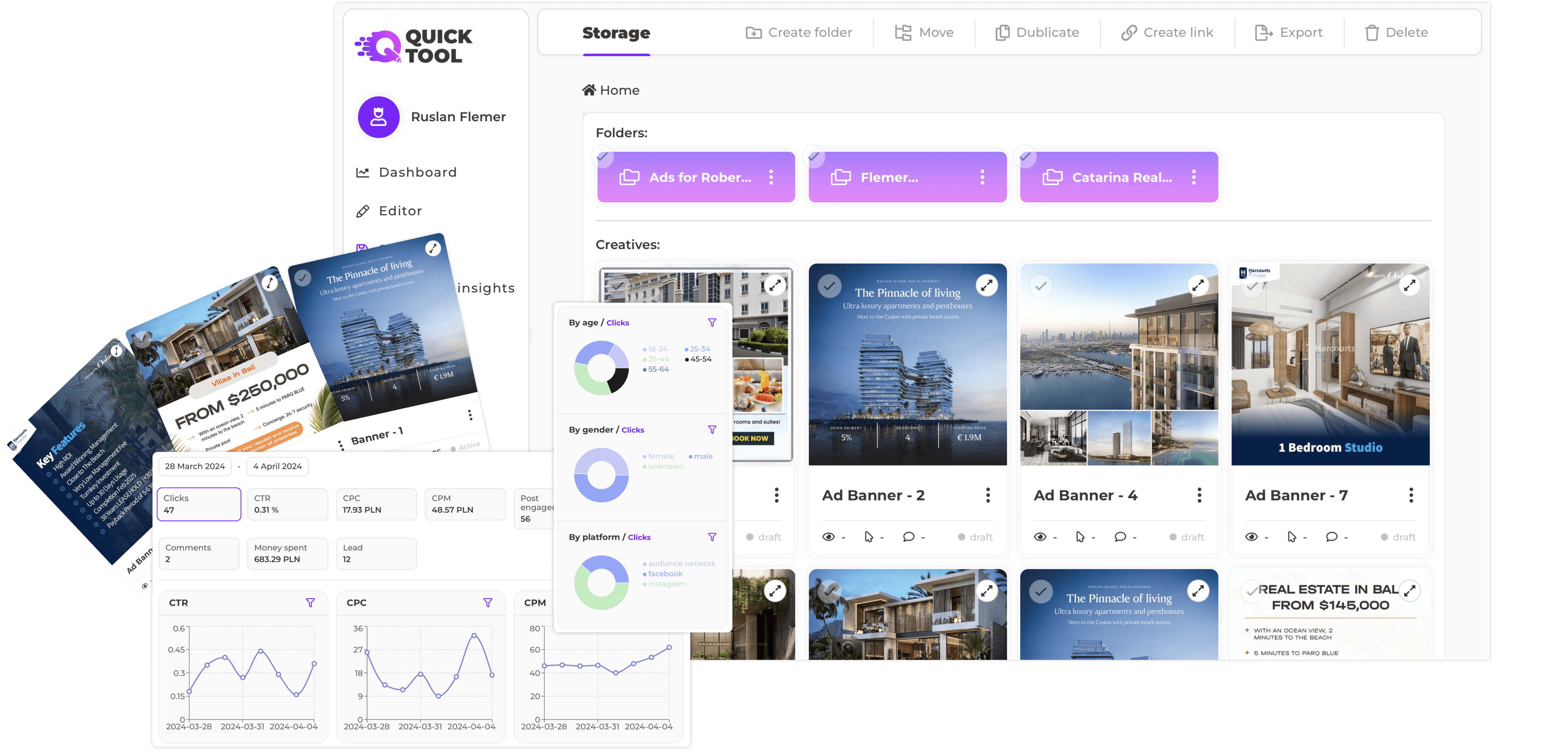Viewport: 1568px width, 751px height.
Task: Select the Flemer... folder checkbox
Action: [813, 156]
